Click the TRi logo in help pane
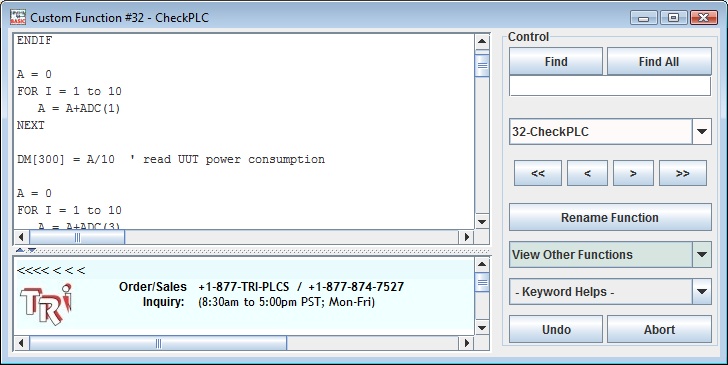This screenshot has height=365, width=728. (x=46, y=304)
